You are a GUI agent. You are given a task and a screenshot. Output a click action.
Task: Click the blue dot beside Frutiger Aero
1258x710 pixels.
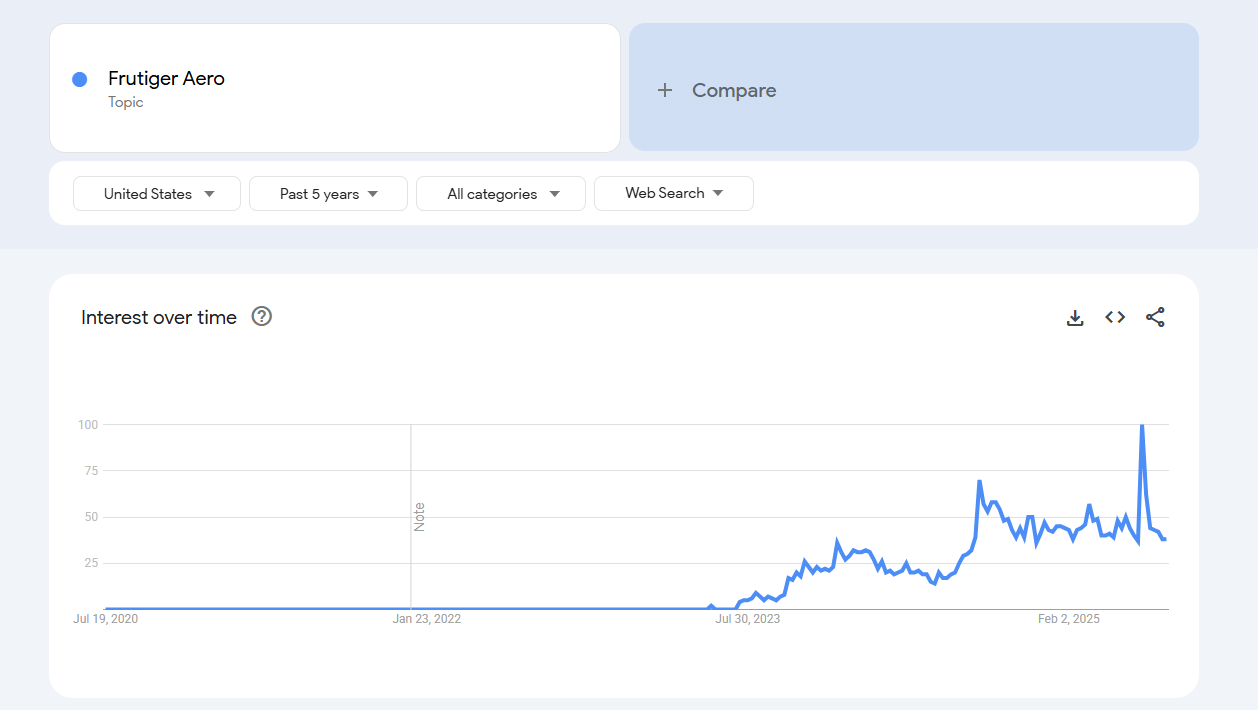pos(80,79)
